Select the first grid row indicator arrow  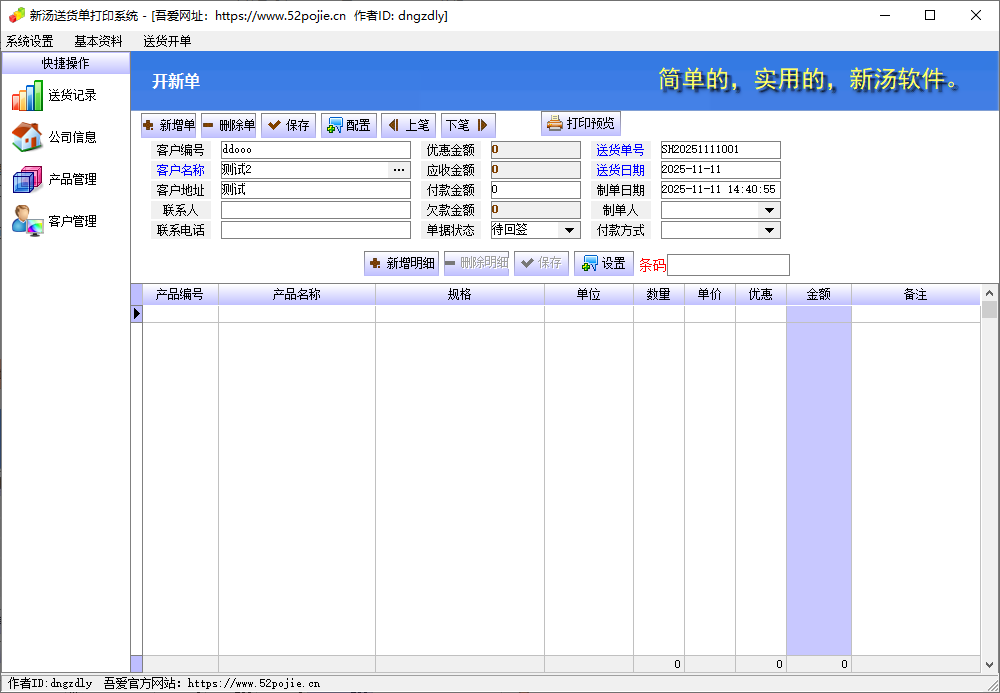136,314
